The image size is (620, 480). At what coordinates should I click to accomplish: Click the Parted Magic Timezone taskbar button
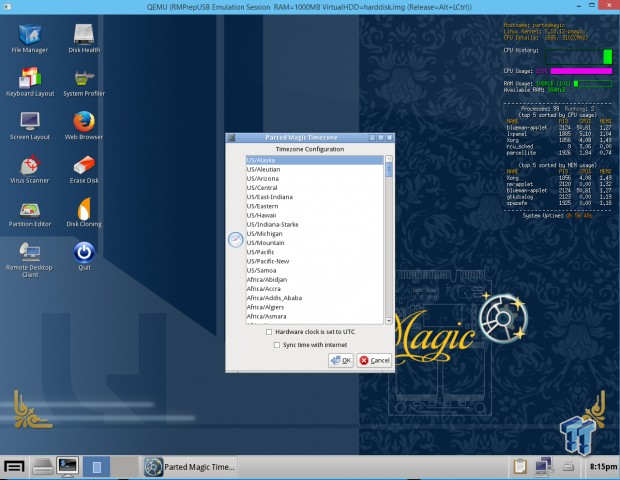(191, 467)
